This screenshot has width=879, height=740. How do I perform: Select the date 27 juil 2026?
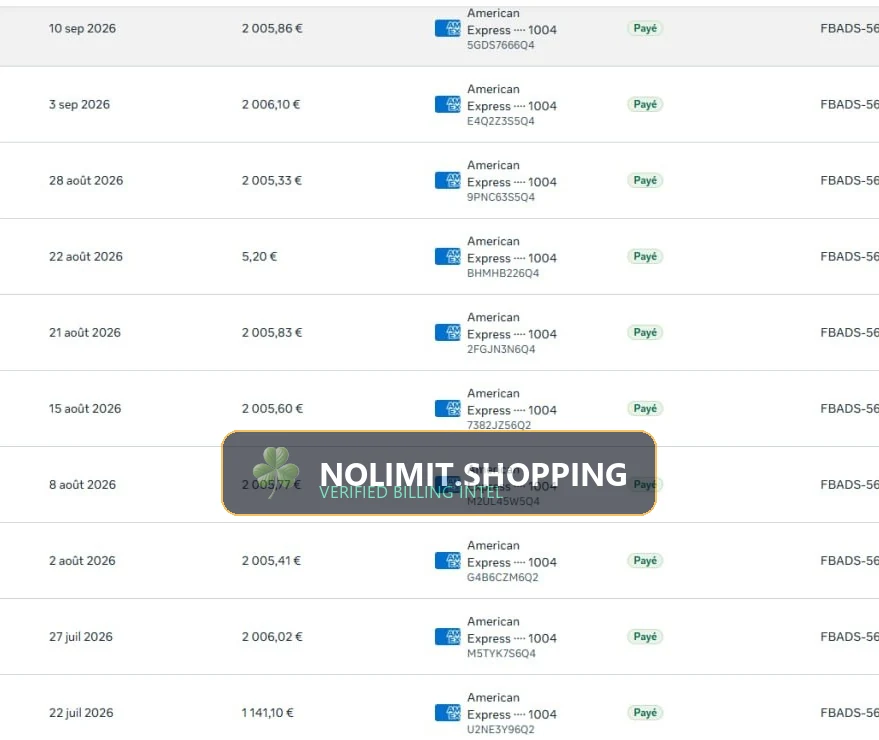81,637
